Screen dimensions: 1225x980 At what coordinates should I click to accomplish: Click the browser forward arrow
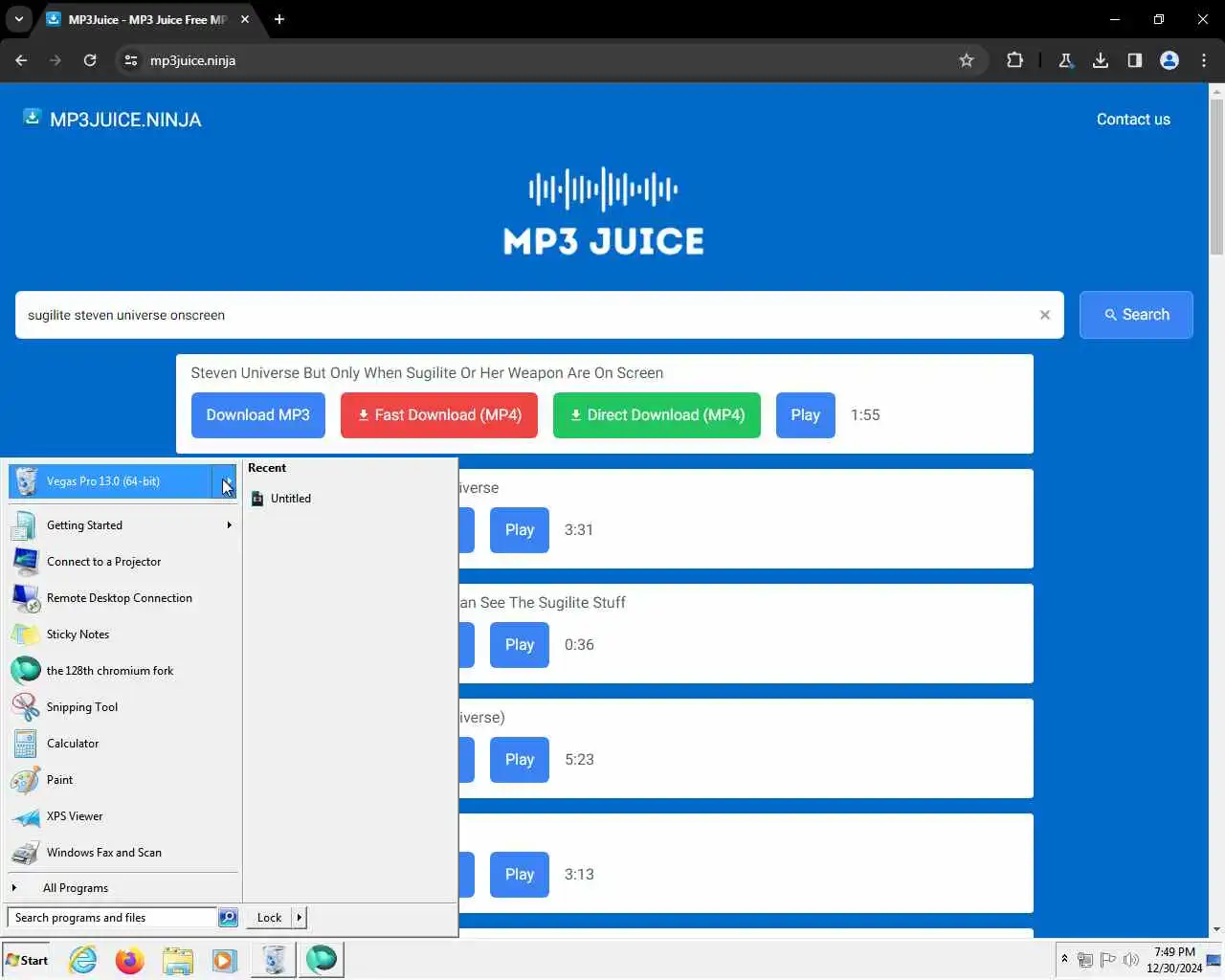[56, 60]
